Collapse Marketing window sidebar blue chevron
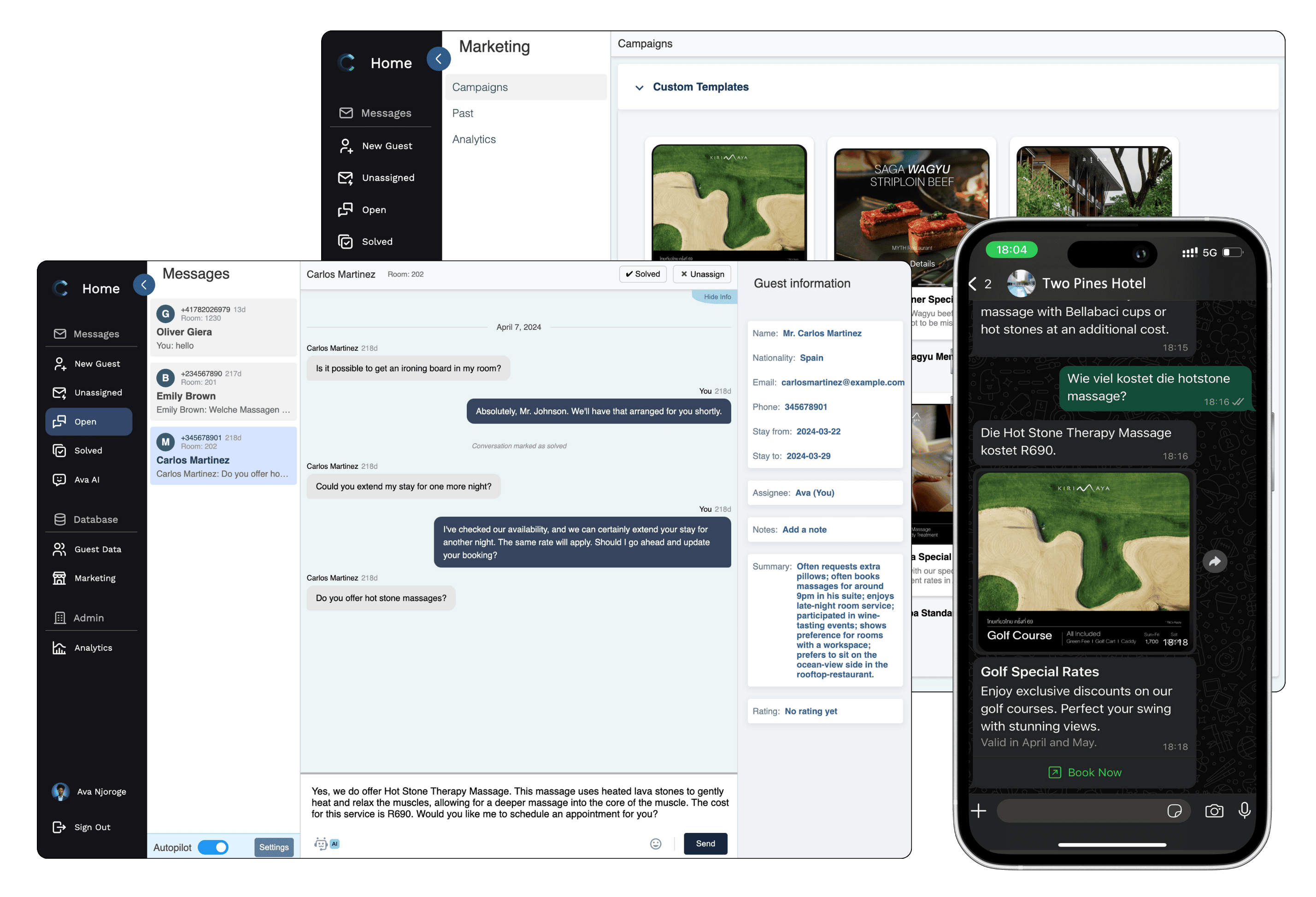 (438, 59)
